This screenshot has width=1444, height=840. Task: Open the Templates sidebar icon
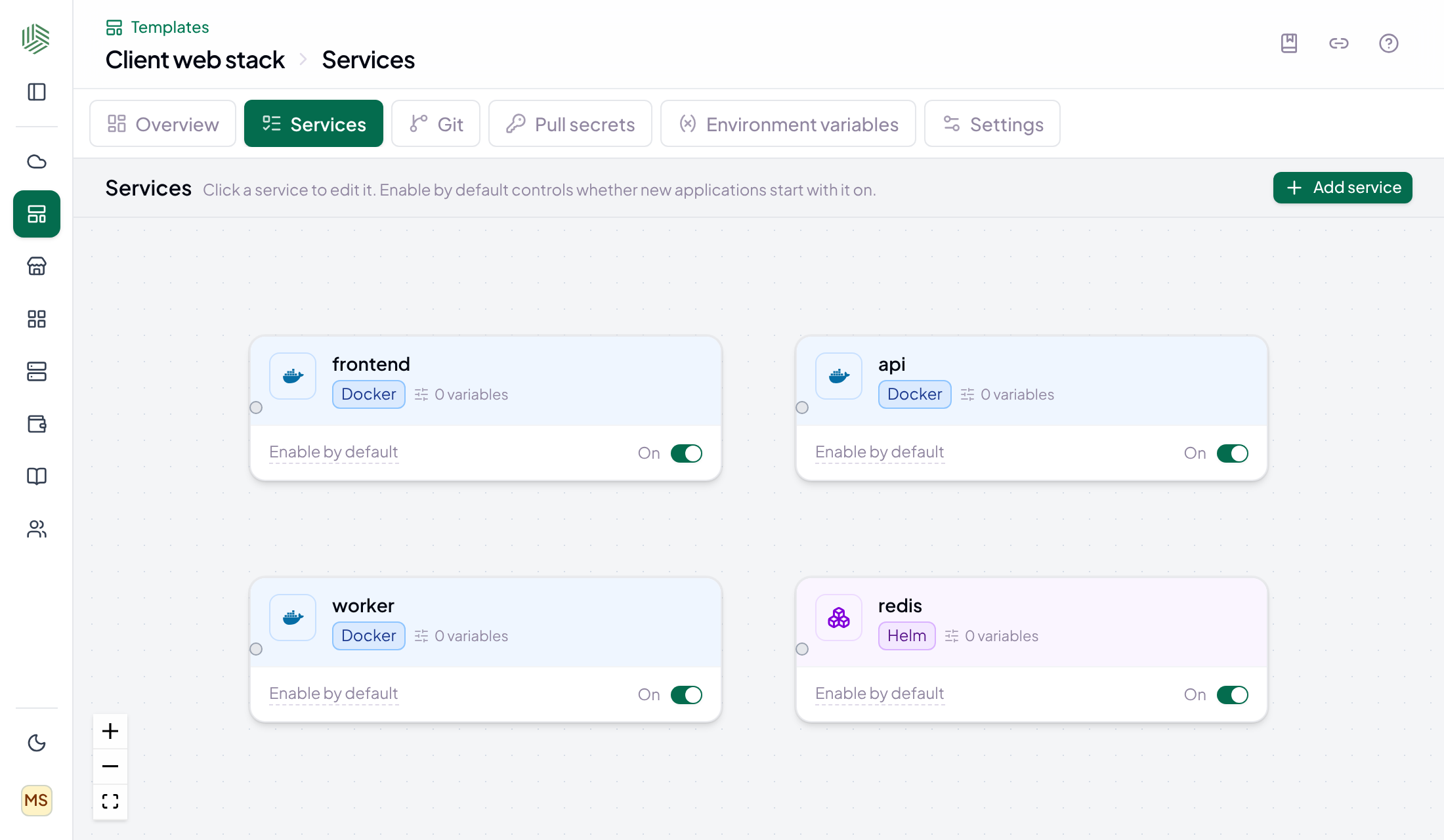37,214
